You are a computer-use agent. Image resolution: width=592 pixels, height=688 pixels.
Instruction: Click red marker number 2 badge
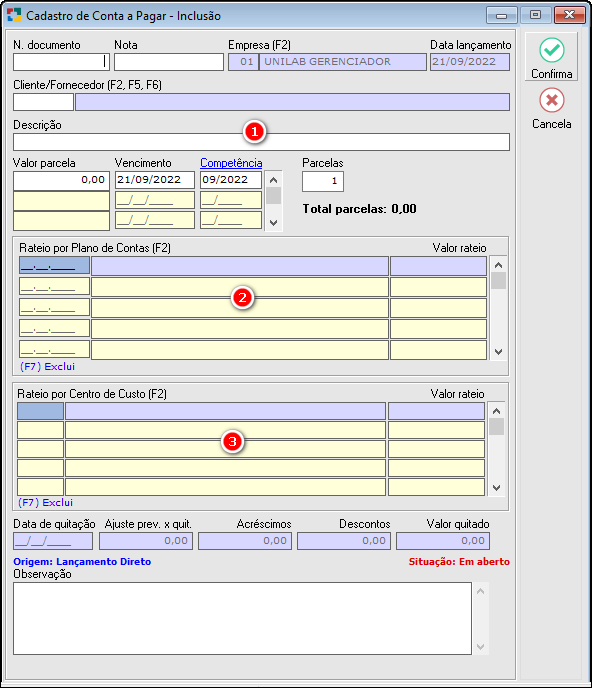coord(242,298)
